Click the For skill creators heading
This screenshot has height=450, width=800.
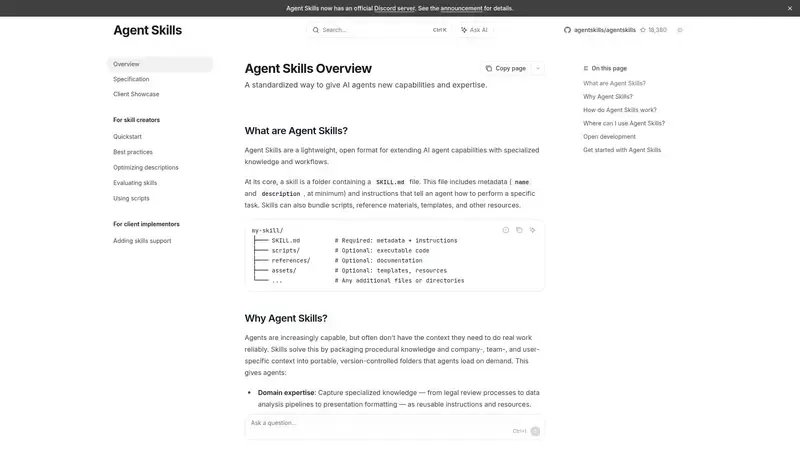[x=136, y=120]
